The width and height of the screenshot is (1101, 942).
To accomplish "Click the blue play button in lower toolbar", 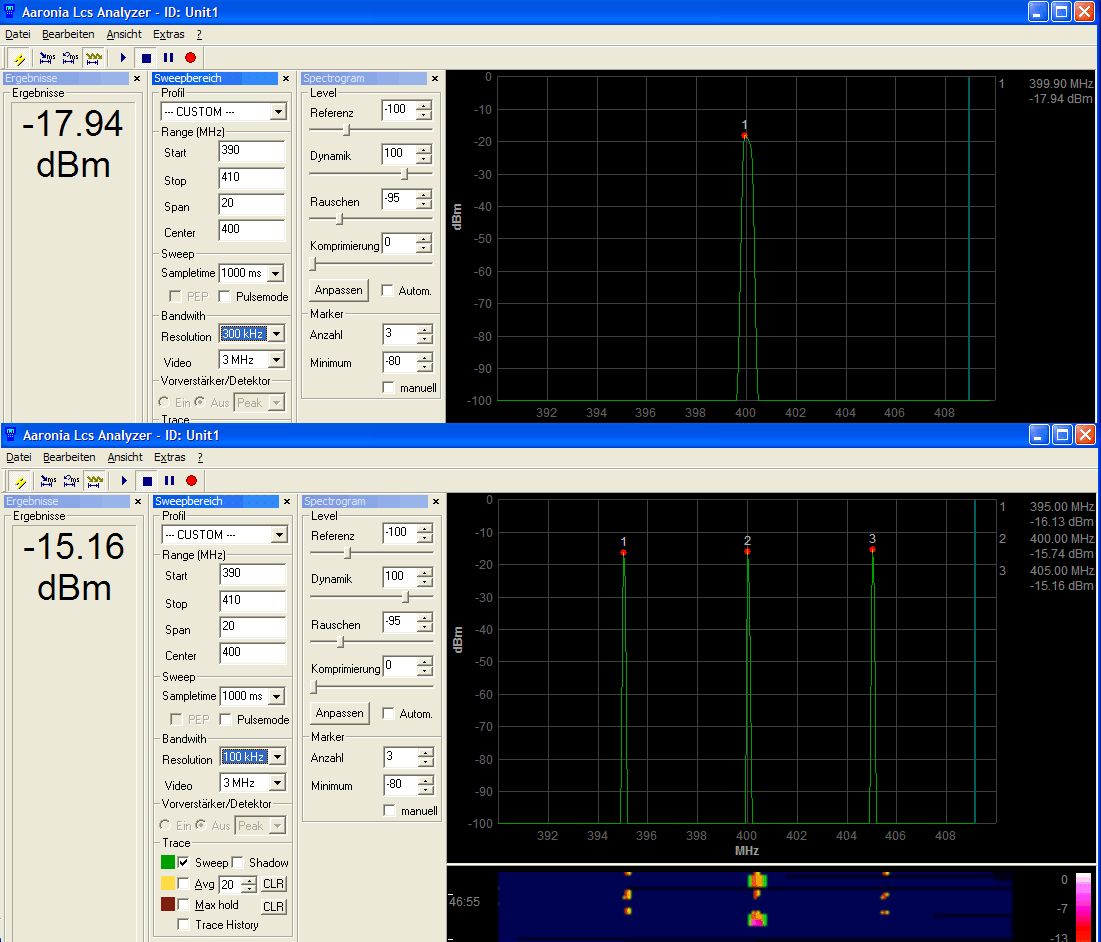I will (123, 481).
